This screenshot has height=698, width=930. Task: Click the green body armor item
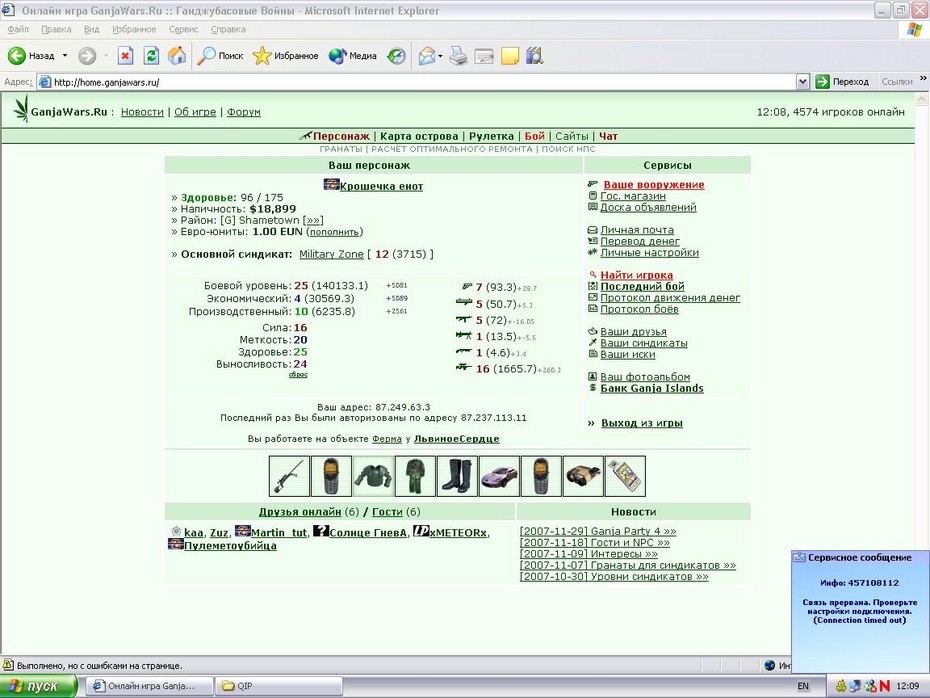[373, 476]
